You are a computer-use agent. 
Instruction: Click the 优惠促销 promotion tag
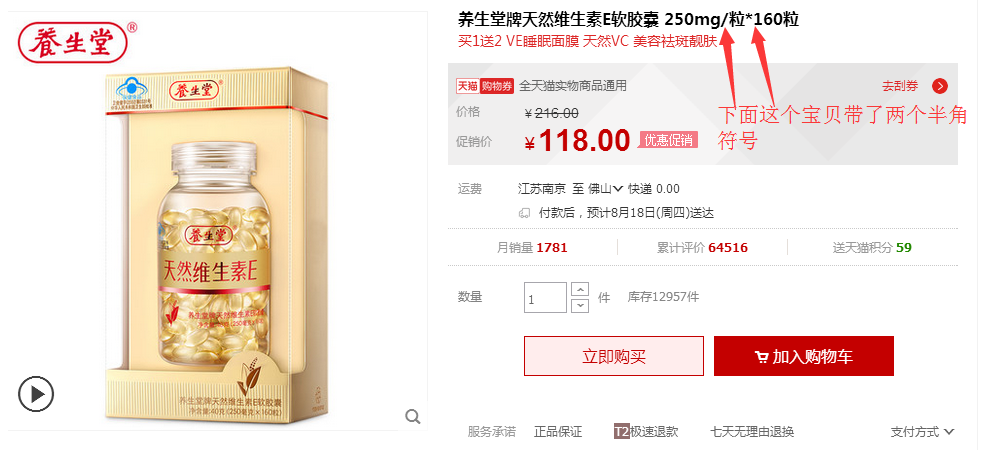(x=668, y=140)
